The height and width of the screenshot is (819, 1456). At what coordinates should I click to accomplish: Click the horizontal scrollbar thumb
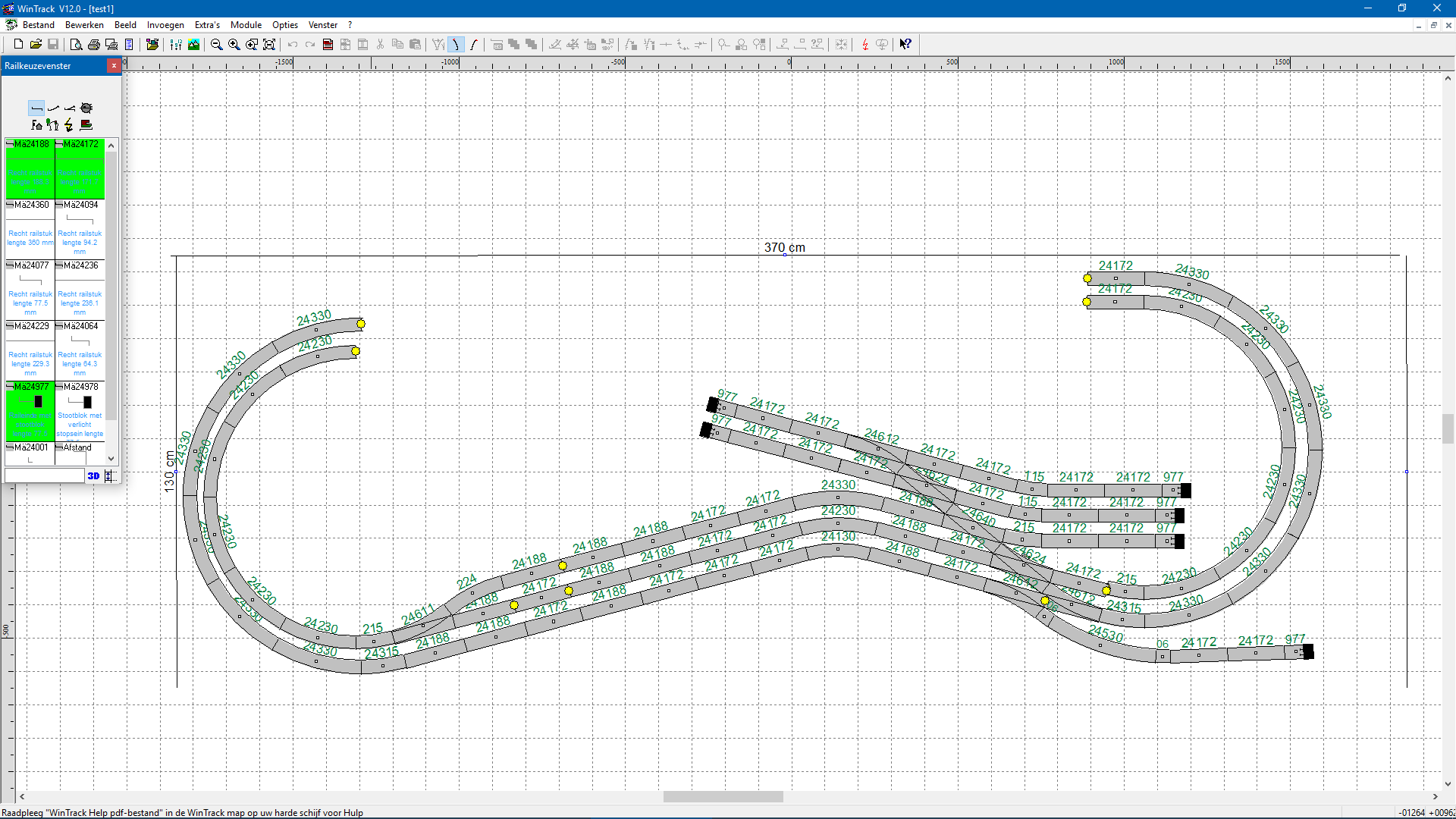coord(723,796)
